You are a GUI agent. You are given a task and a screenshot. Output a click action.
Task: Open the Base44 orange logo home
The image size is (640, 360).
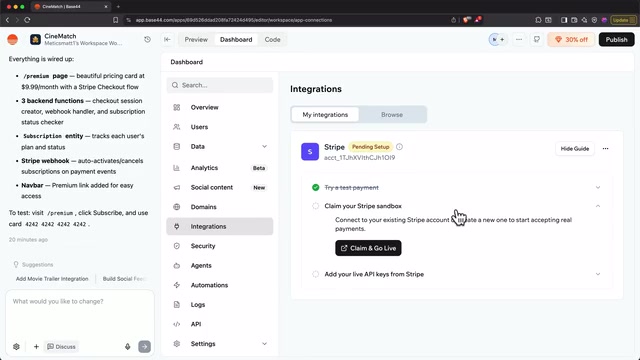tap(13, 40)
